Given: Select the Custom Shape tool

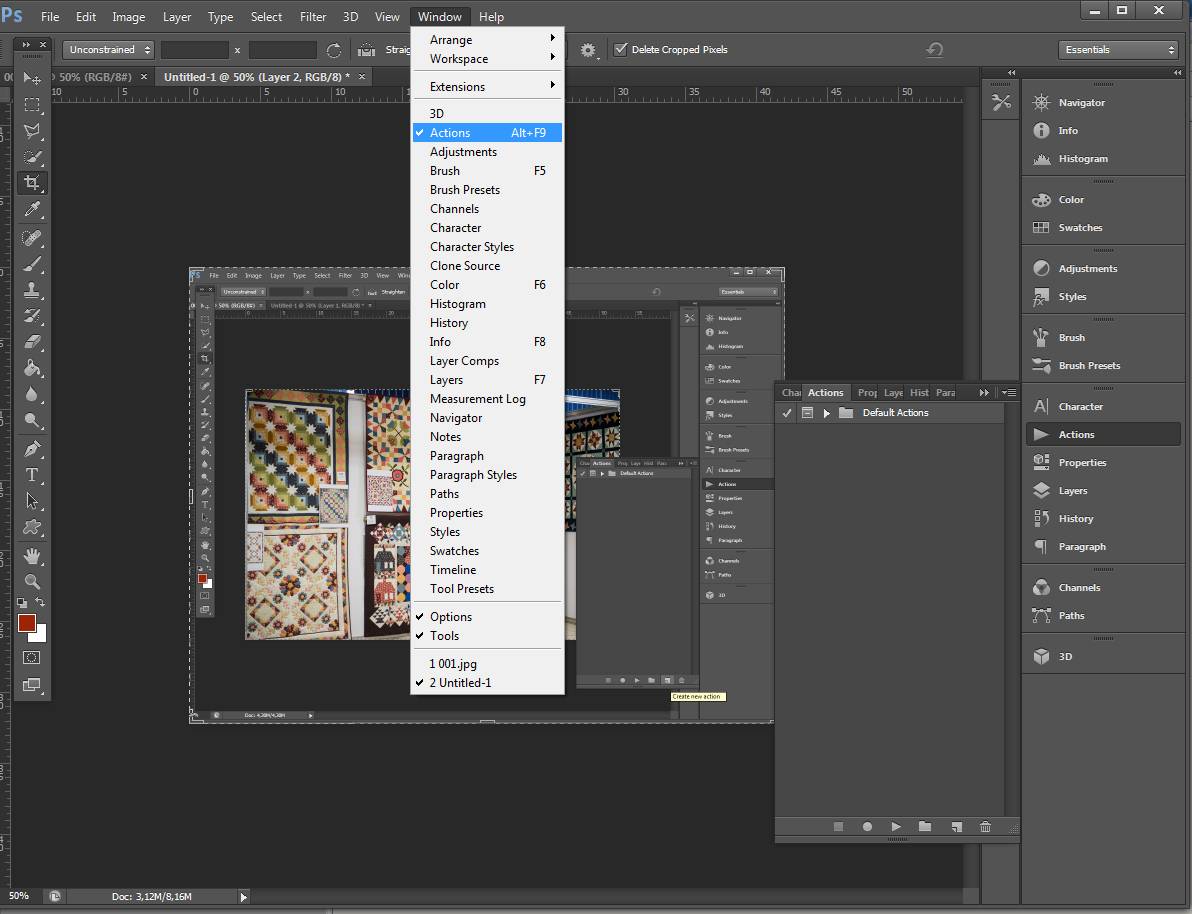Looking at the screenshot, I should click(32, 527).
